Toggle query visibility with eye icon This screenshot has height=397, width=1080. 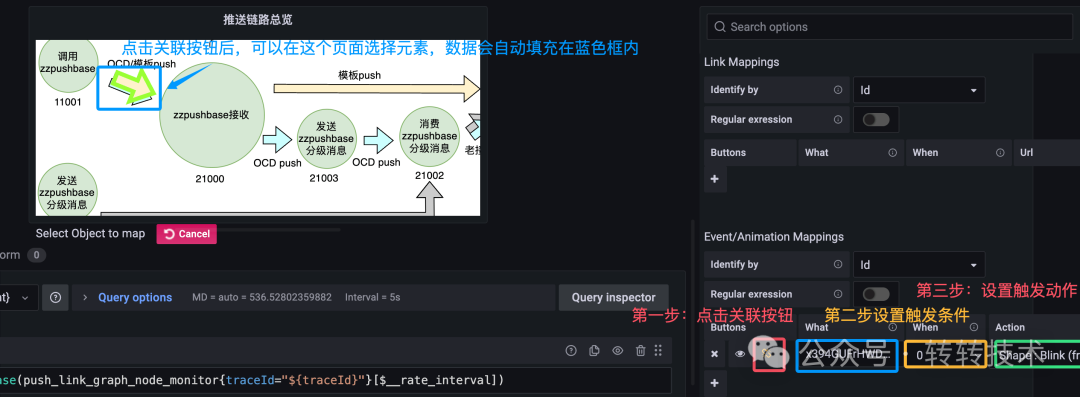618,351
